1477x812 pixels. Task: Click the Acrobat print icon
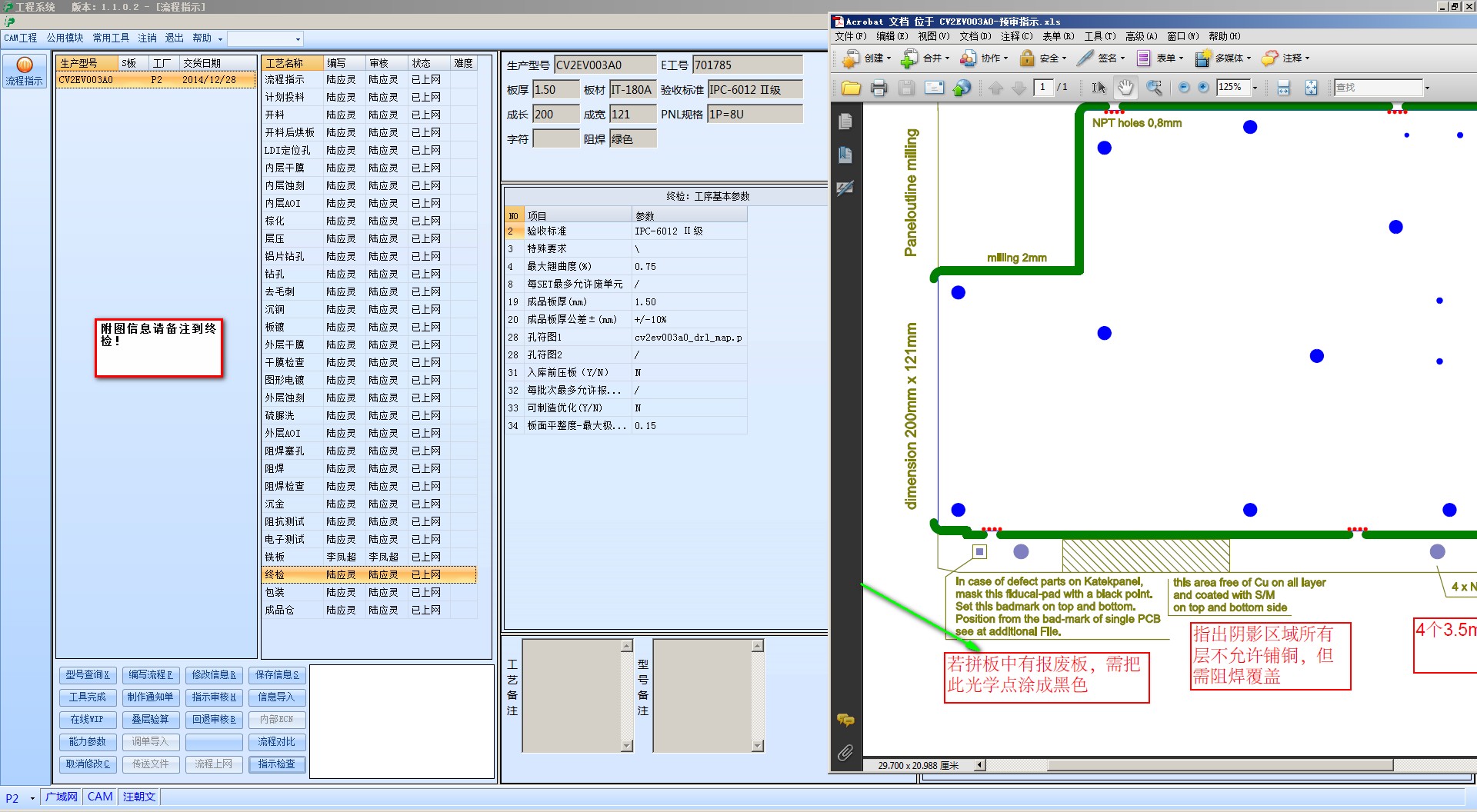click(879, 88)
